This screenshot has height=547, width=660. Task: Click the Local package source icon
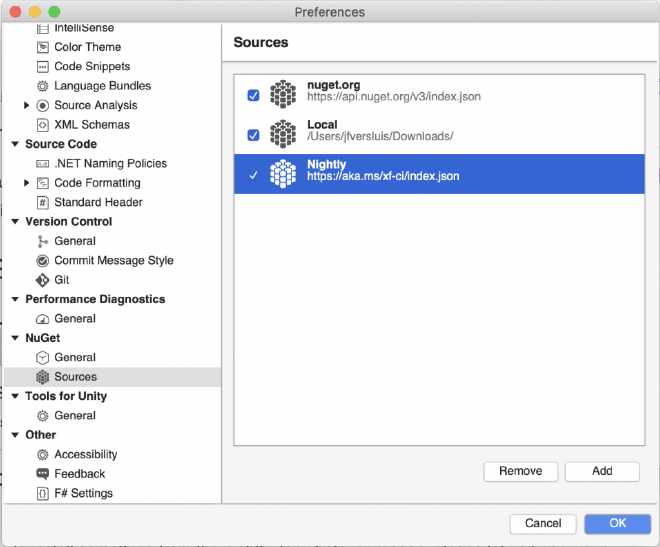click(x=283, y=134)
